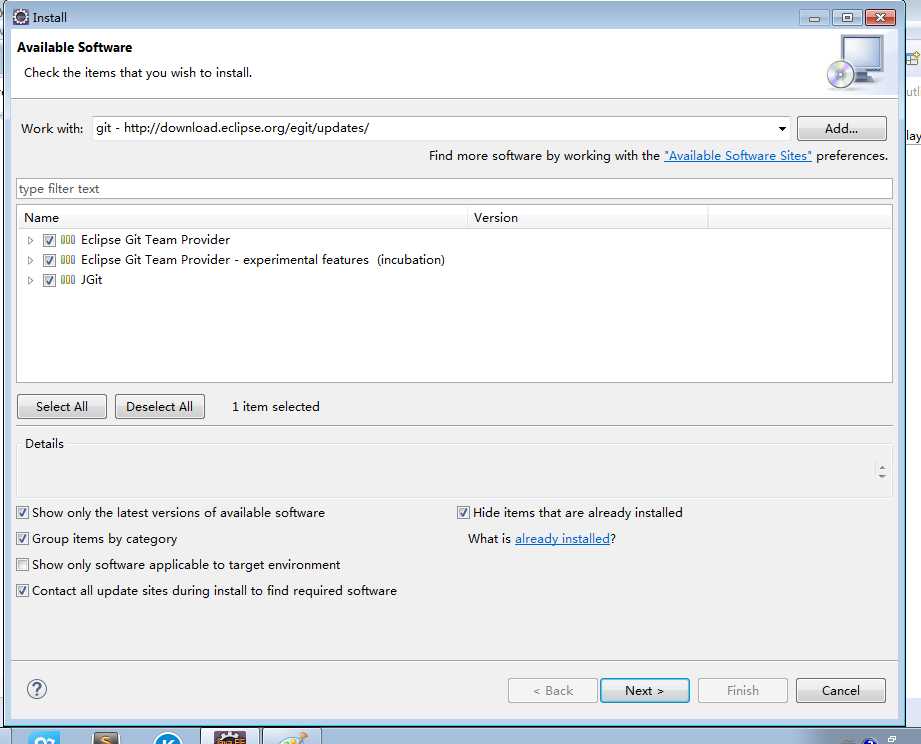Viewport: 921px width, 744px height.
Task: Sort by the Version column header
Action: (x=588, y=217)
